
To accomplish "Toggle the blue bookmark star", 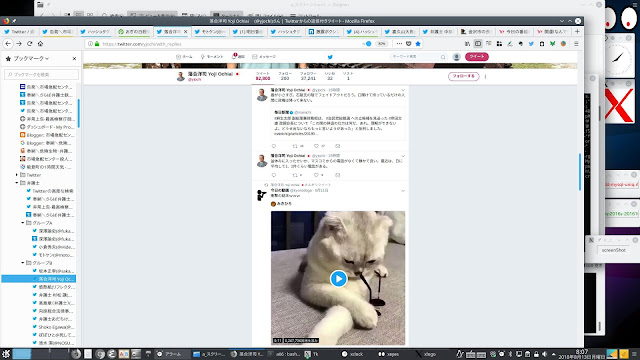I will tap(418, 44).
